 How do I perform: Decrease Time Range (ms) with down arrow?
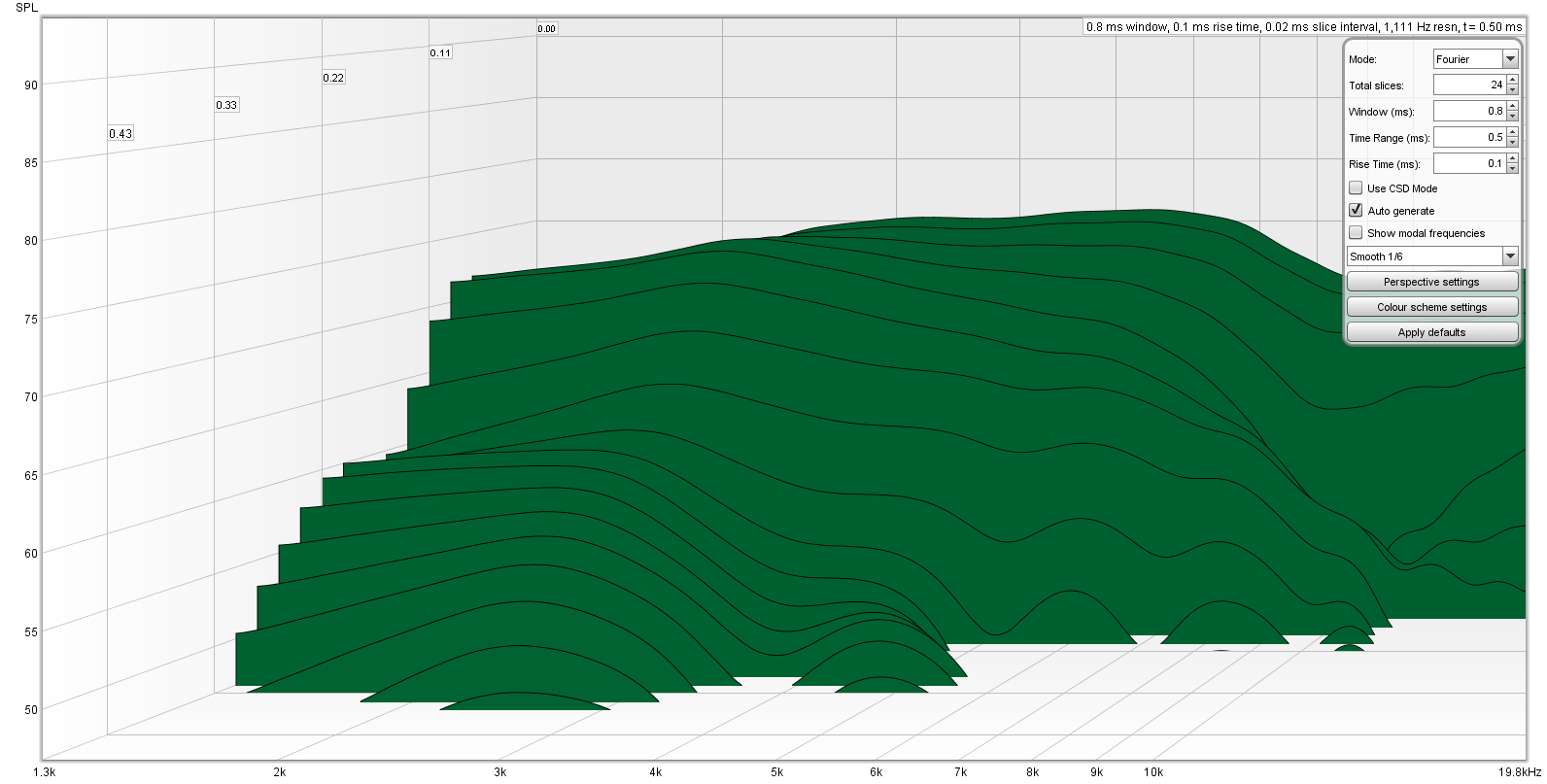coord(1512,143)
